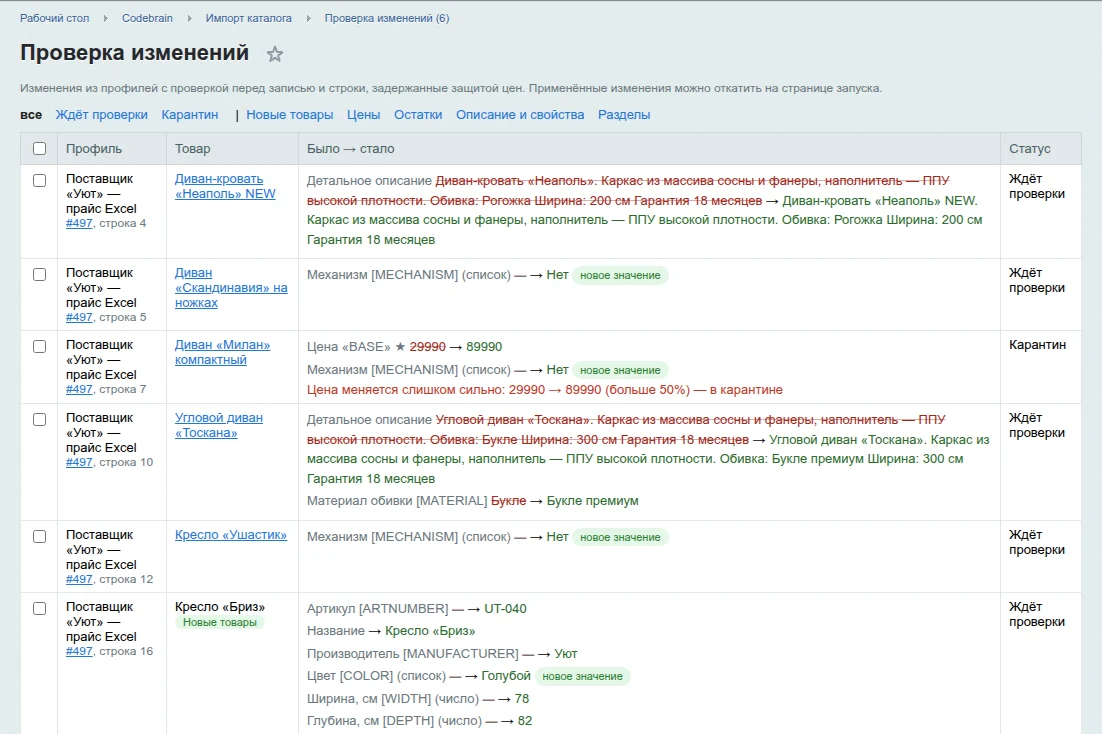Click breadcrumb arrow after Codebrain
1102x734 pixels.
[x=189, y=18]
